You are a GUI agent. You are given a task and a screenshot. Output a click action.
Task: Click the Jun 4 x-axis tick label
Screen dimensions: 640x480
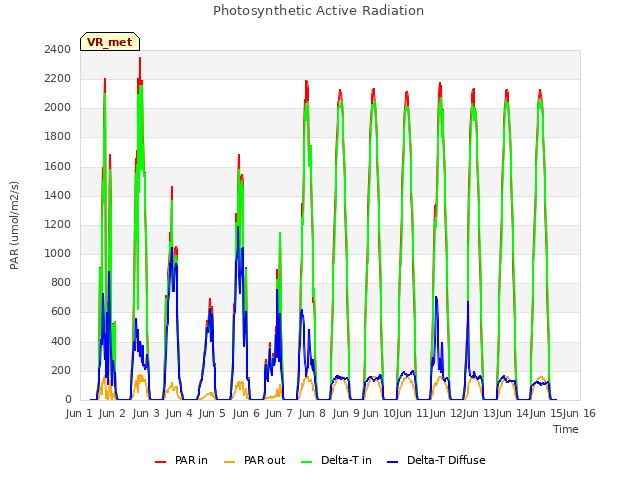coord(179,413)
